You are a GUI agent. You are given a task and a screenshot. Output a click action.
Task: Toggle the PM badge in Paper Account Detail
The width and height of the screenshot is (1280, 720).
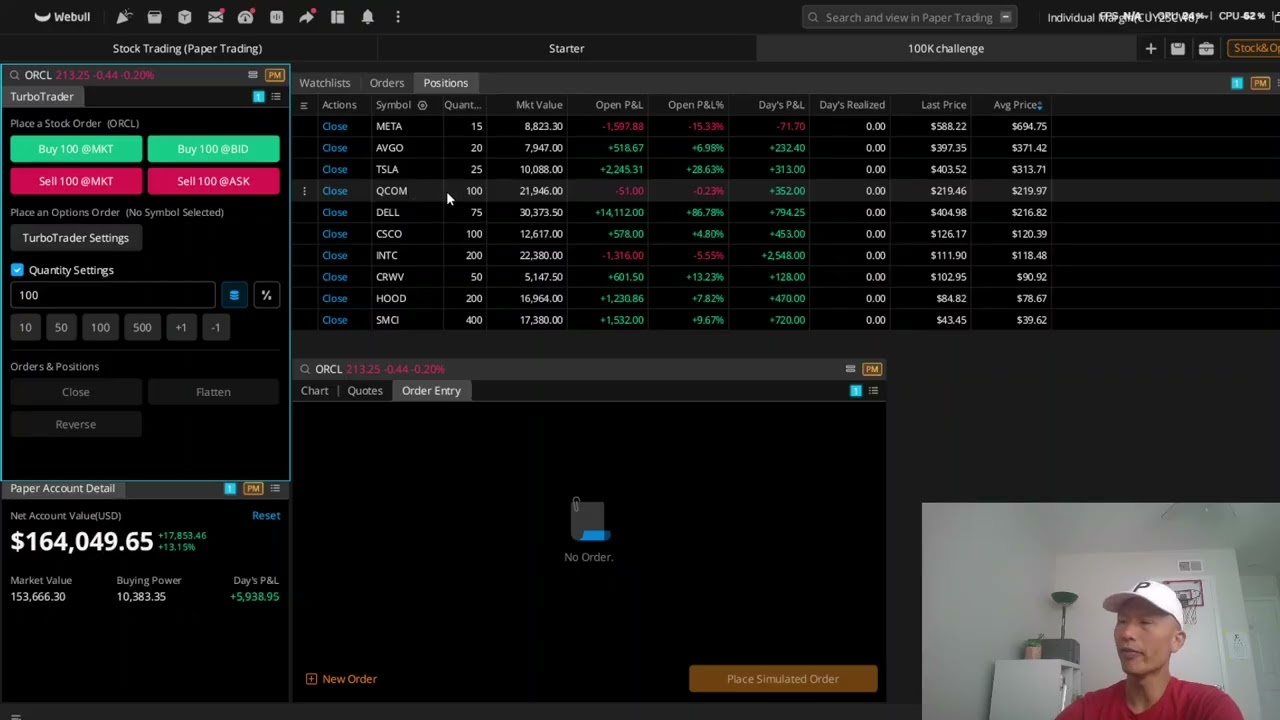(253, 488)
